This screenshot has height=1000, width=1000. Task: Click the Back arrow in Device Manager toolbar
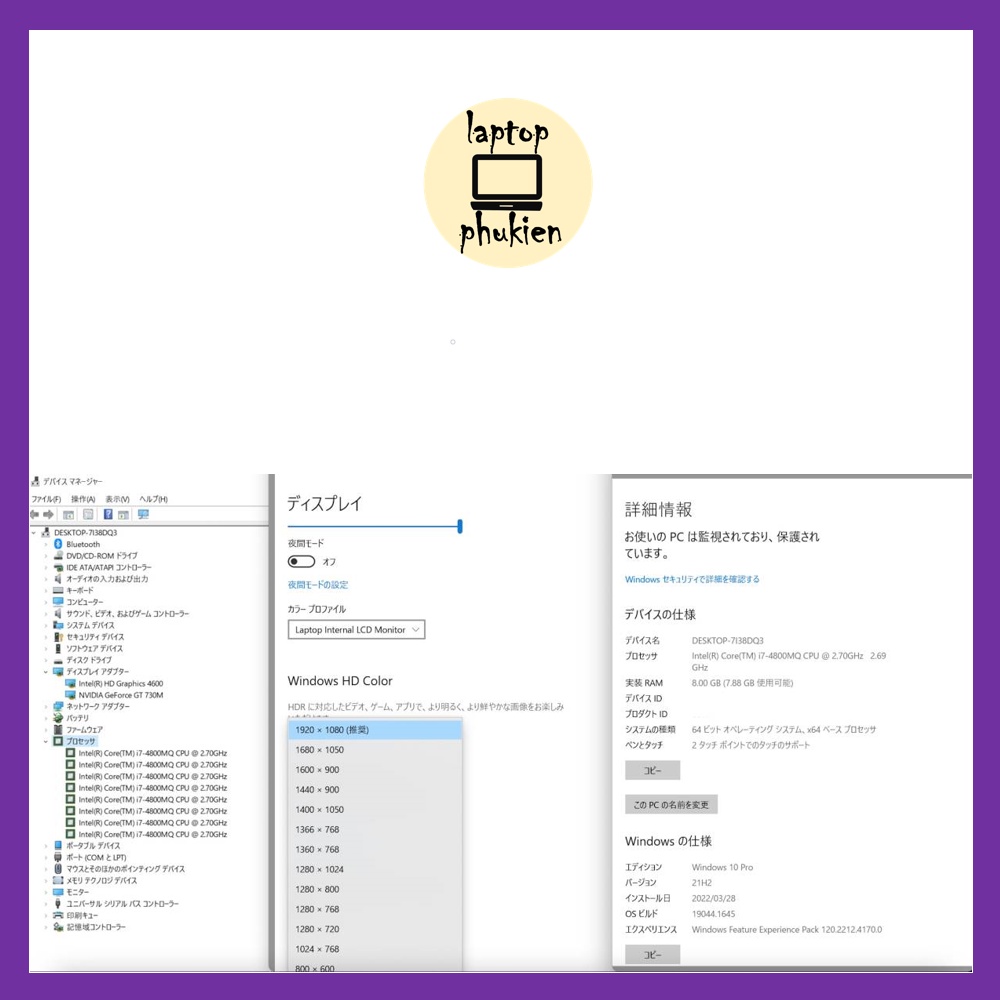click(34, 514)
